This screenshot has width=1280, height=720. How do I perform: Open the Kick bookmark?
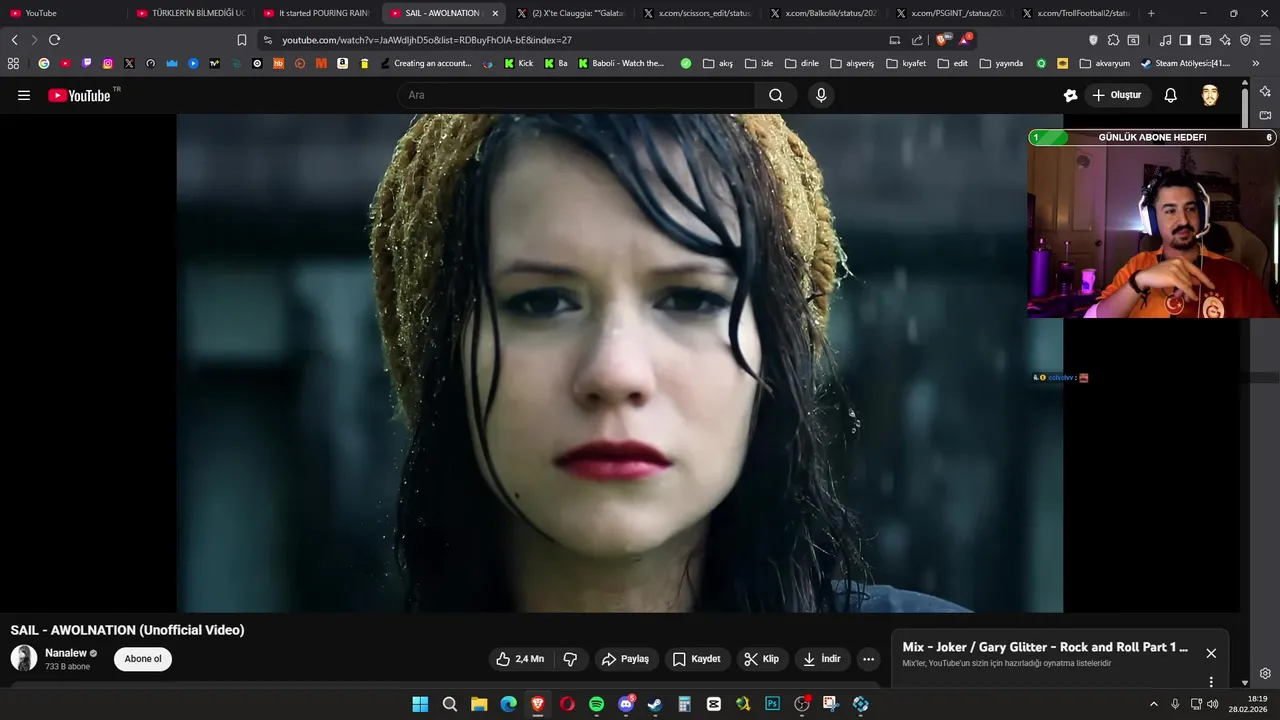[x=519, y=63]
